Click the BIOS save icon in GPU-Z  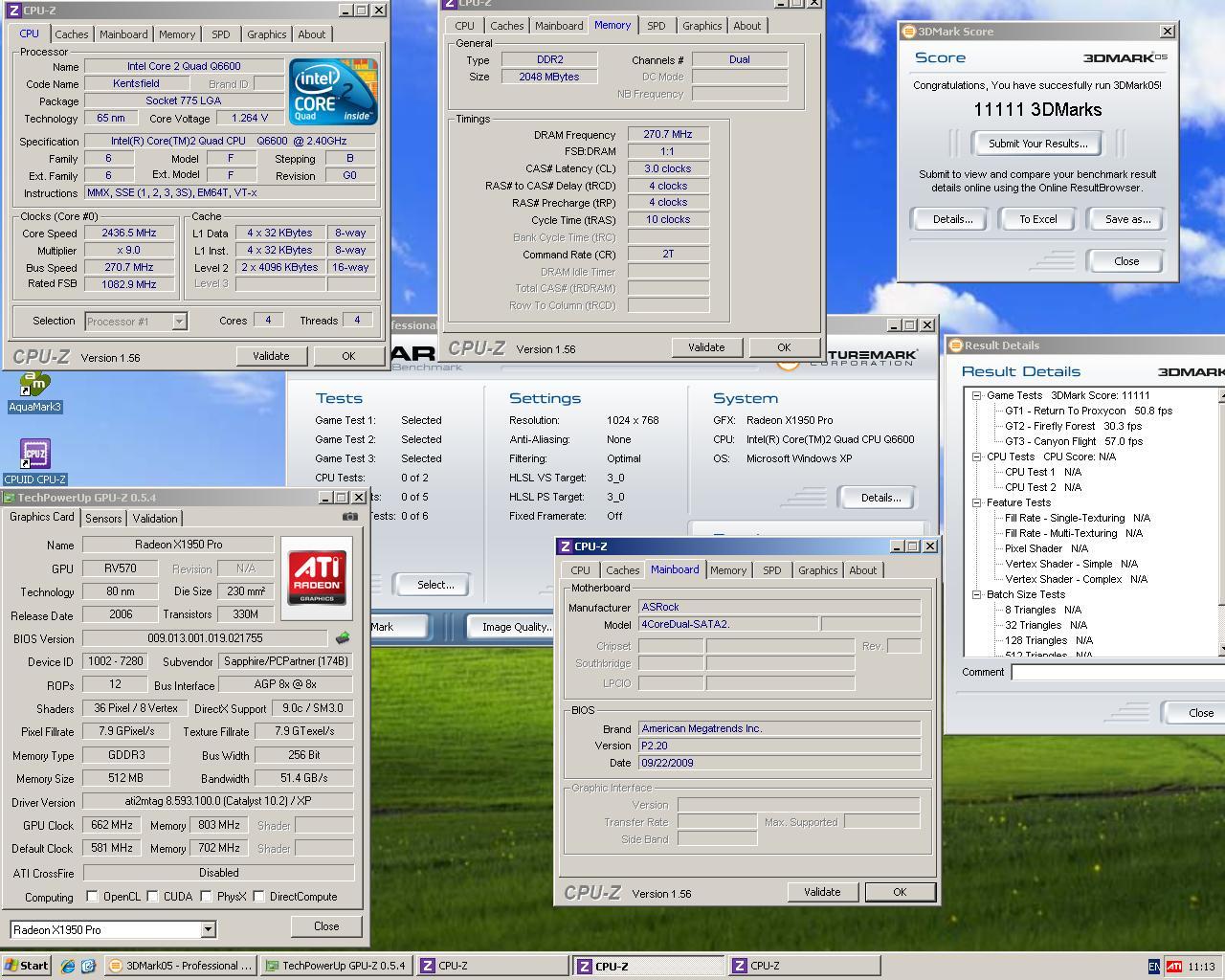point(343,637)
